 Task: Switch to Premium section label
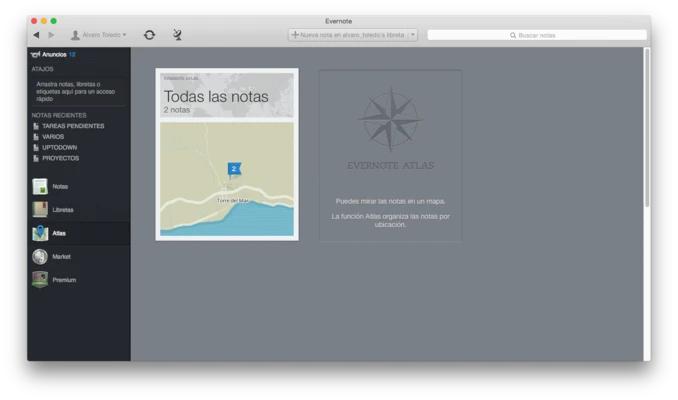(x=64, y=280)
